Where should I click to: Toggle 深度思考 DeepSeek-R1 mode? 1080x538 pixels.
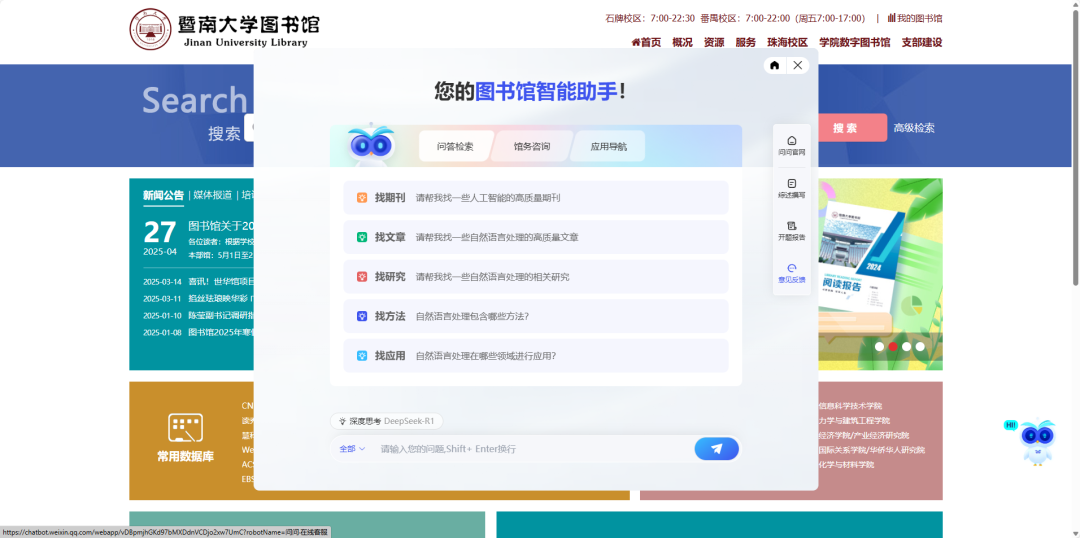(386, 422)
